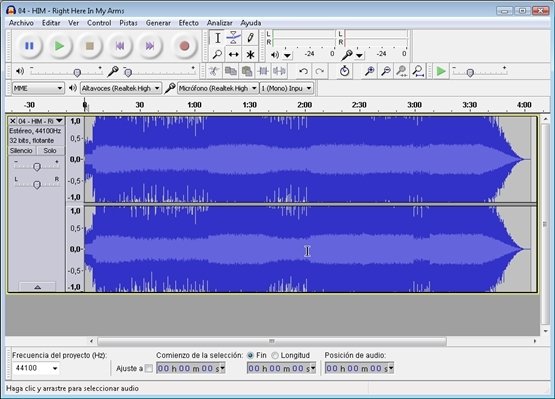The width and height of the screenshot is (555, 399).
Task: Click the output volume slider handle
Action: [77, 73]
